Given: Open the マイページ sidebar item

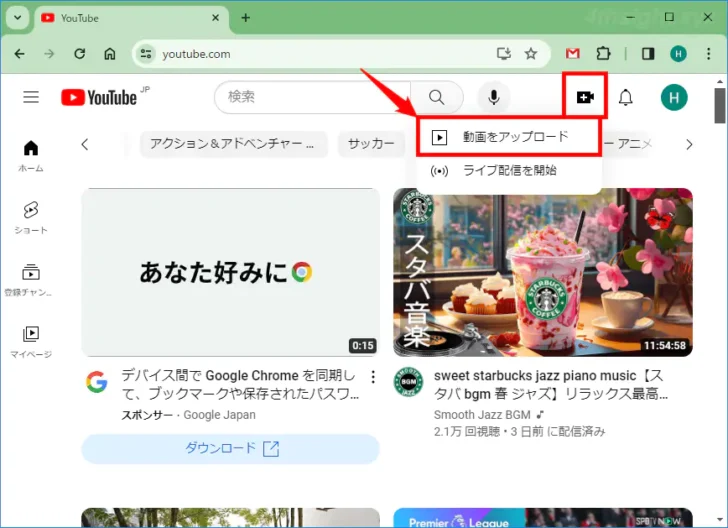Looking at the screenshot, I should click(31, 342).
